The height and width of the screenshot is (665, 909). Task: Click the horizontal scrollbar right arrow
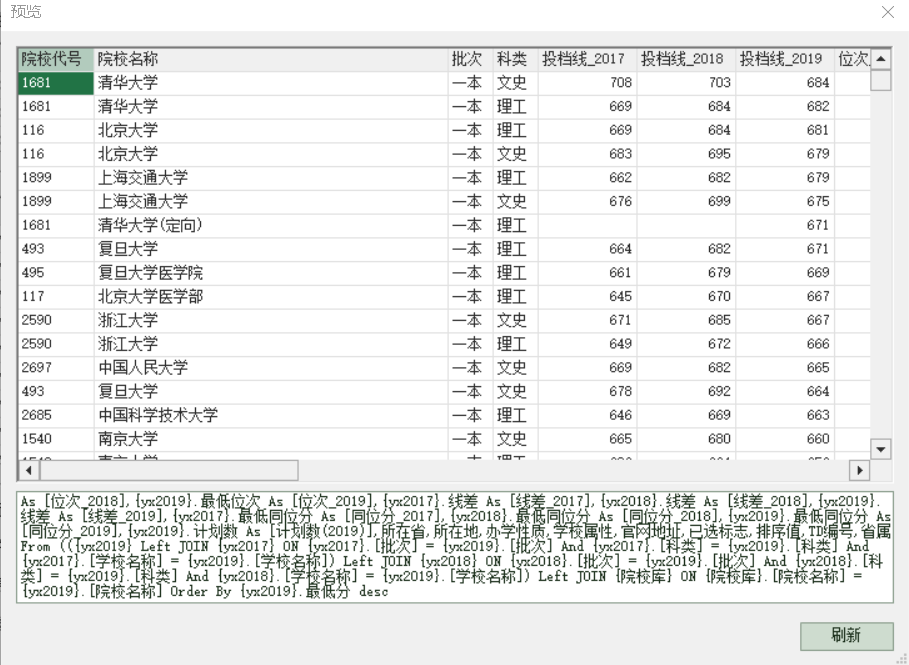[x=859, y=470]
